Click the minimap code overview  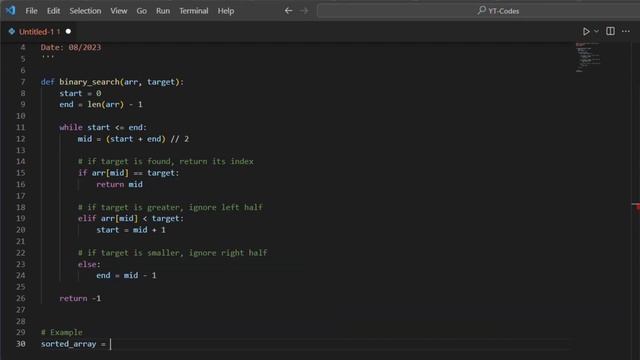tap(588, 57)
